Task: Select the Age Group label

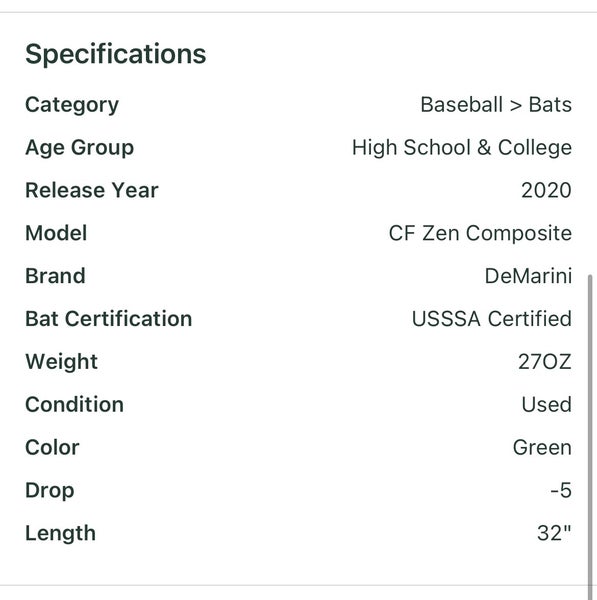Action: [x=80, y=148]
